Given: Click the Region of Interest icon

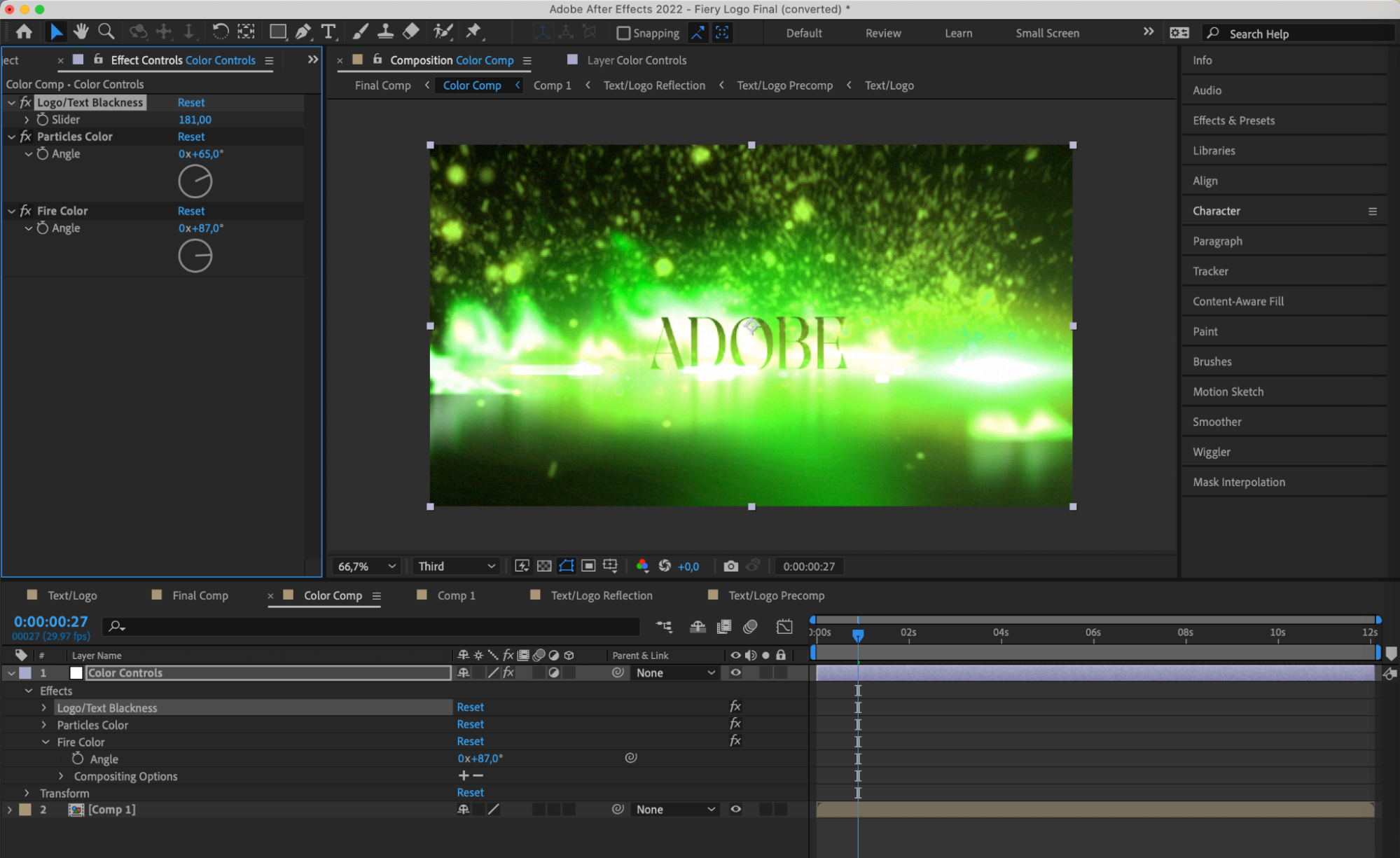Looking at the screenshot, I should pos(588,566).
